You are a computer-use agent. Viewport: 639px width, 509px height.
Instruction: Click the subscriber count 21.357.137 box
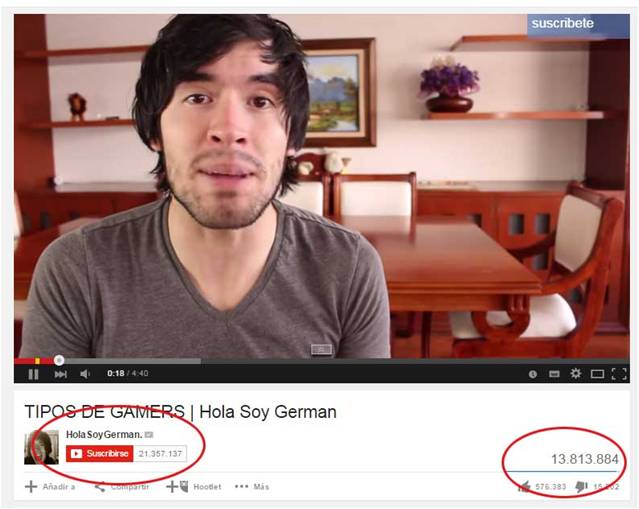pos(160,454)
